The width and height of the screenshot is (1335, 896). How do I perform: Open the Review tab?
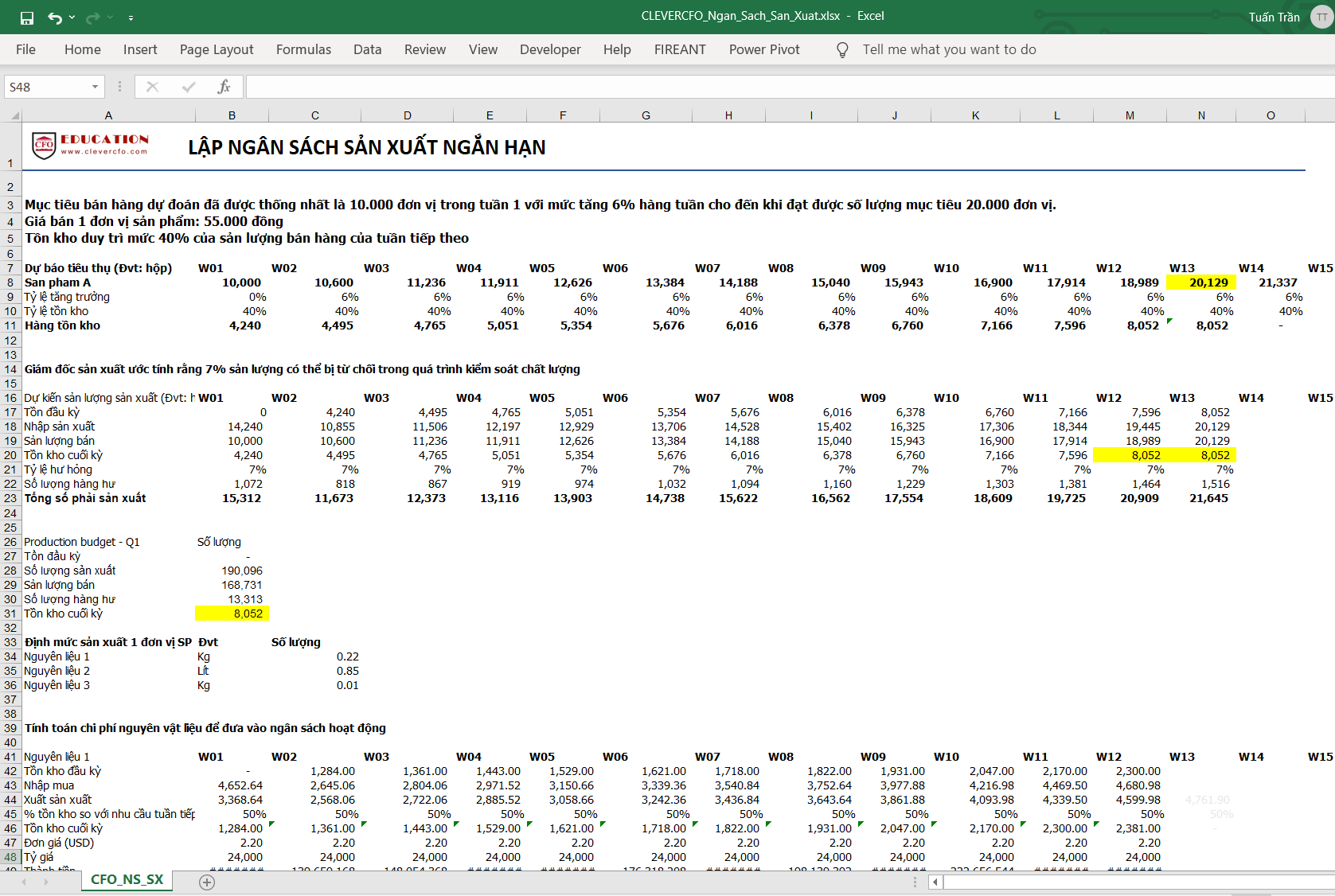click(425, 49)
